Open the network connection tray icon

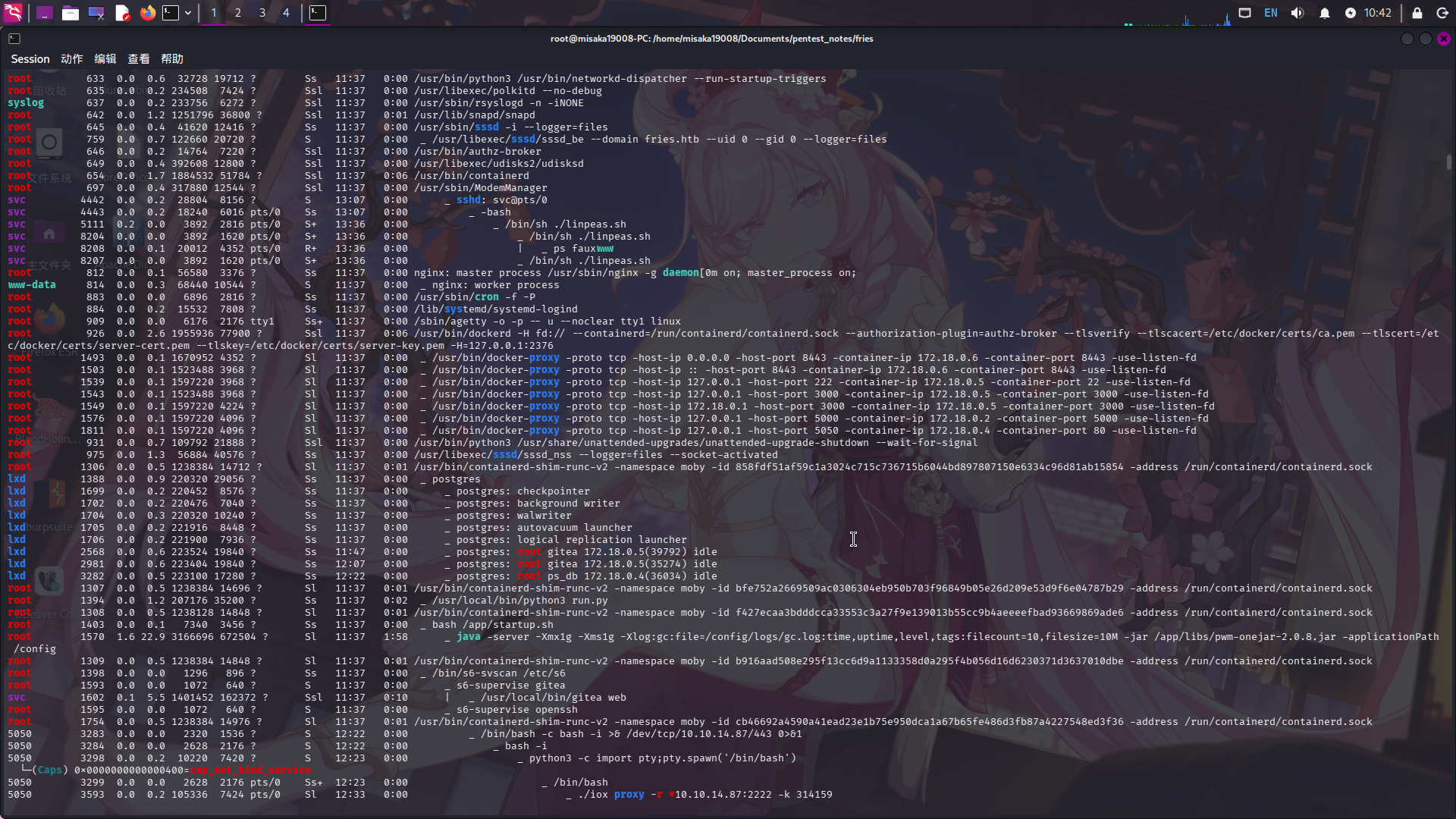tap(1245, 12)
